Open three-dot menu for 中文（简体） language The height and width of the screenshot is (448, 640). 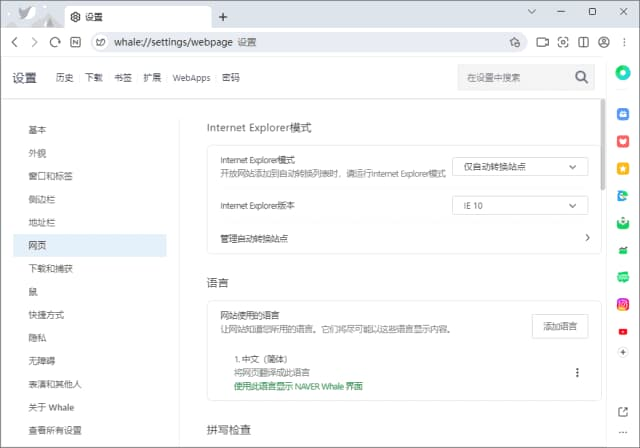click(x=577, y=372)
